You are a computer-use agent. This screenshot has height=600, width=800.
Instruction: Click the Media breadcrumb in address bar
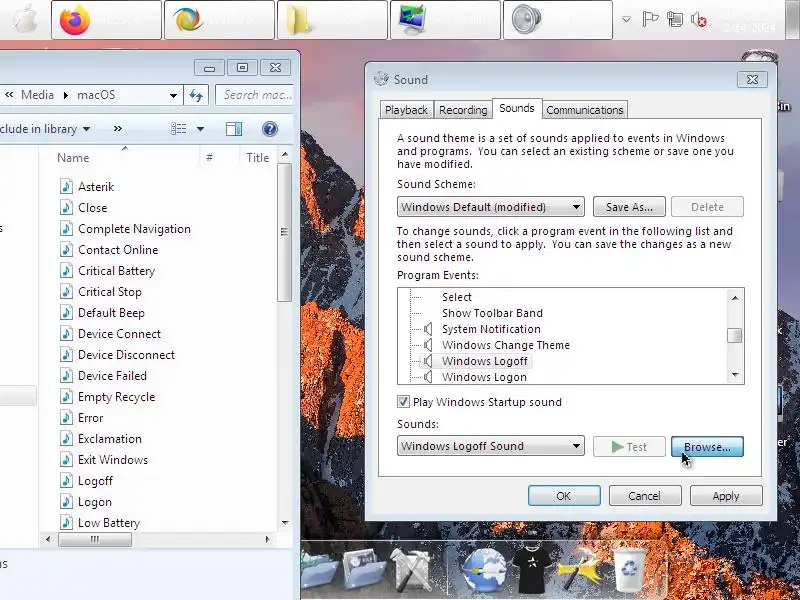click(37, 95)
